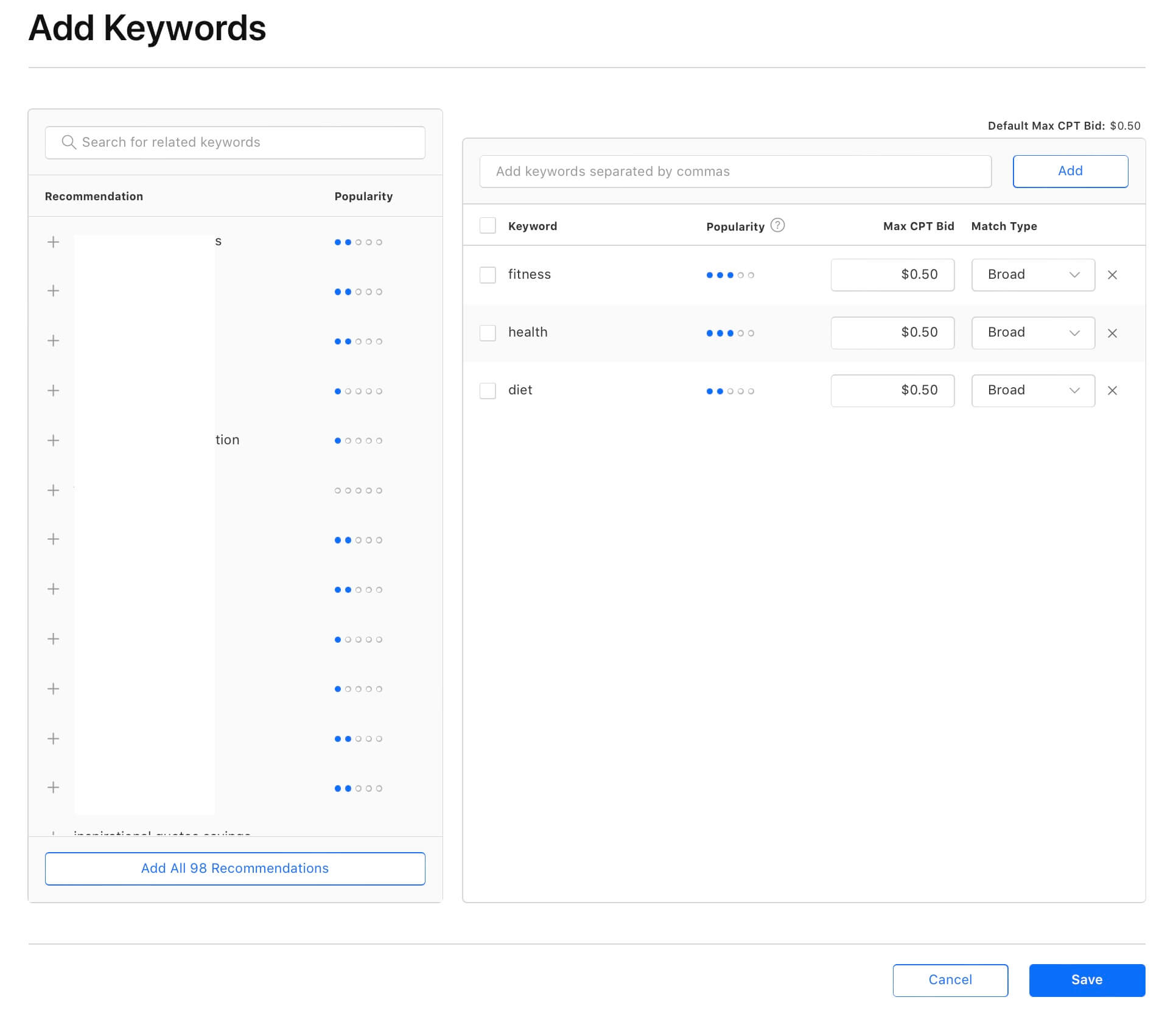Open the Popularity help question mark icon
Screen dimensions: 1176x1014
point(777,225)
